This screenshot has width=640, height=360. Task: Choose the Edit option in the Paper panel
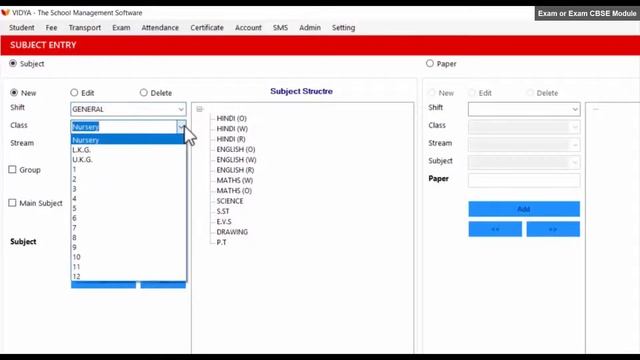(x=472, y=93)
